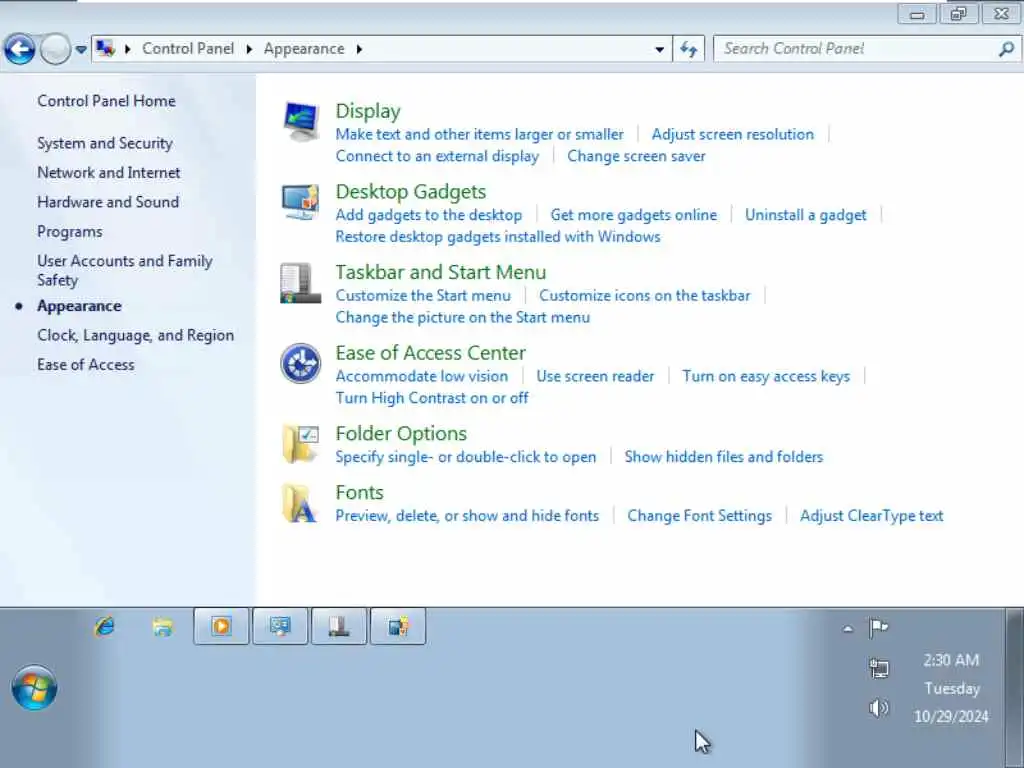Expand the address bar history dropdown
Viewport: 1024px width, 768px height.
point(660,49)
